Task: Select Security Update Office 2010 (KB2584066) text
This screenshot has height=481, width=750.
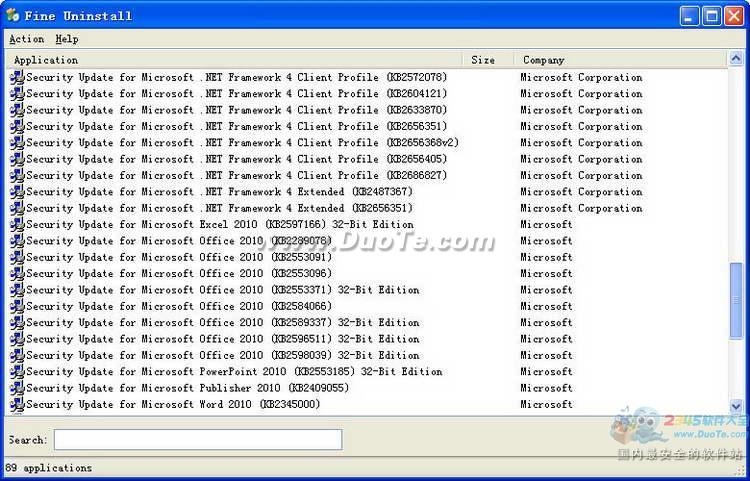Action: coord(179,306)
